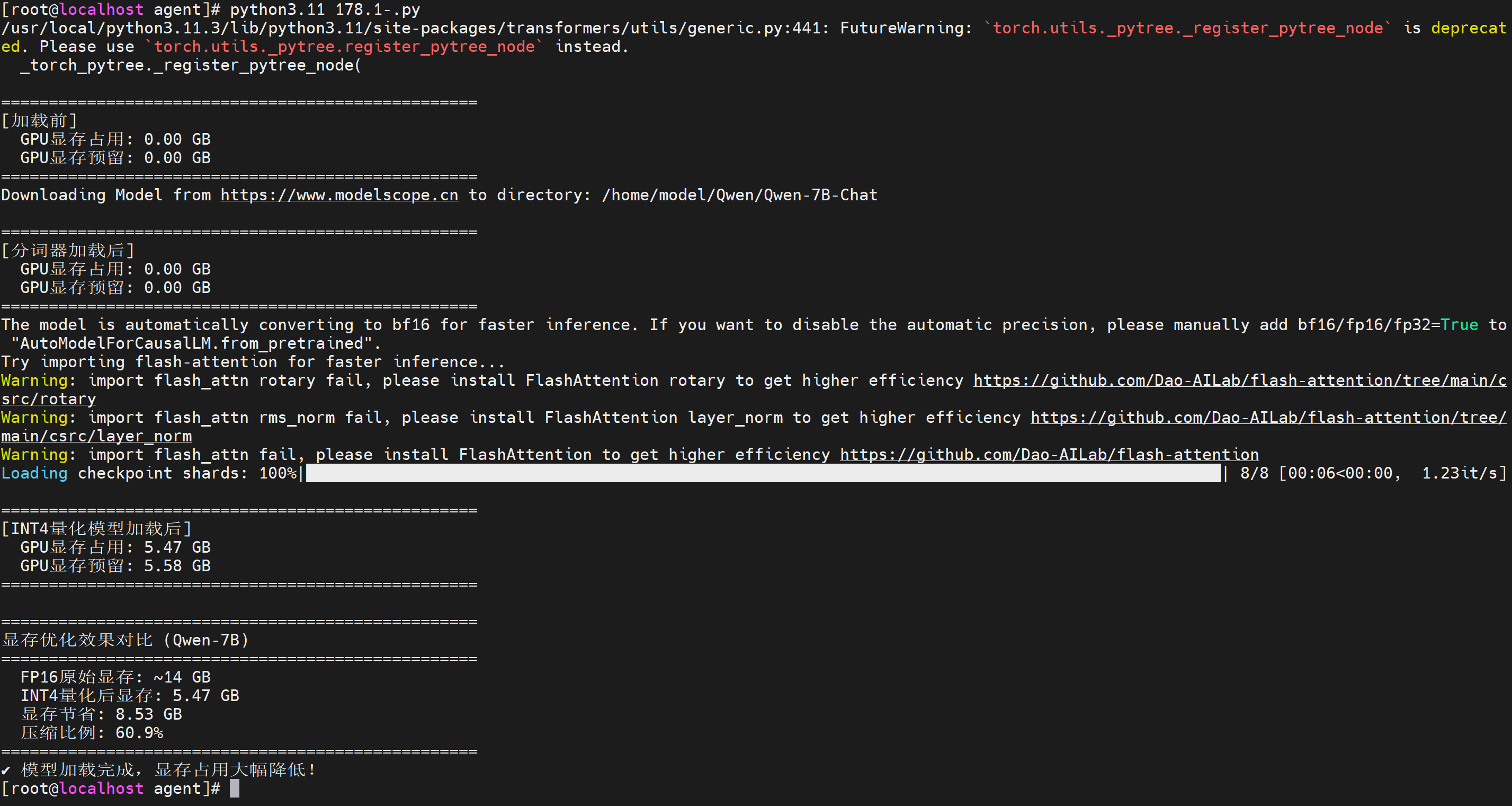1512x806 pixels.
Task: Click the 'AutoModelForCausalLM.from_pretrained' text
Action: [192, 344]
